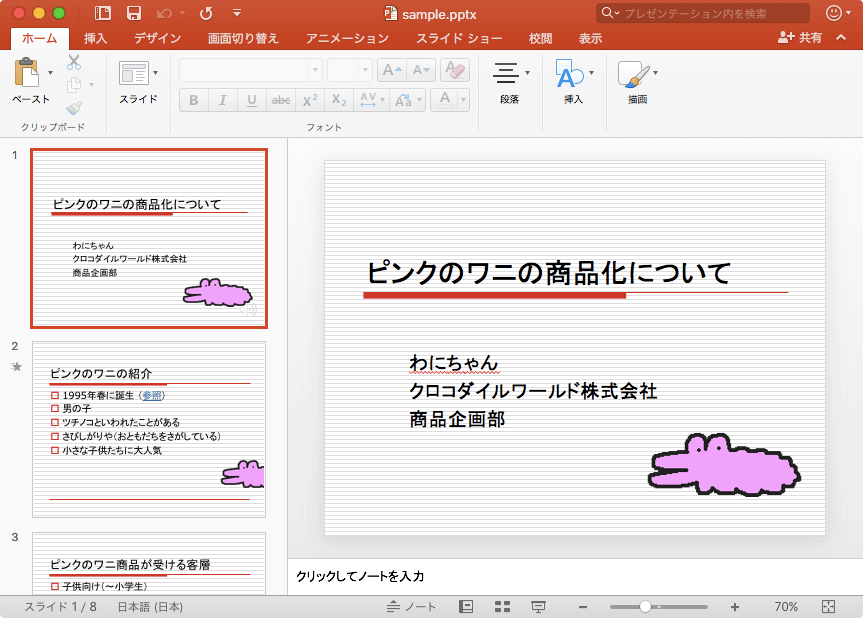Toggle the Notes pane in status bar
Image resolution: width=863 pixels, height=618 pixels.
click(x=412, y=607)
